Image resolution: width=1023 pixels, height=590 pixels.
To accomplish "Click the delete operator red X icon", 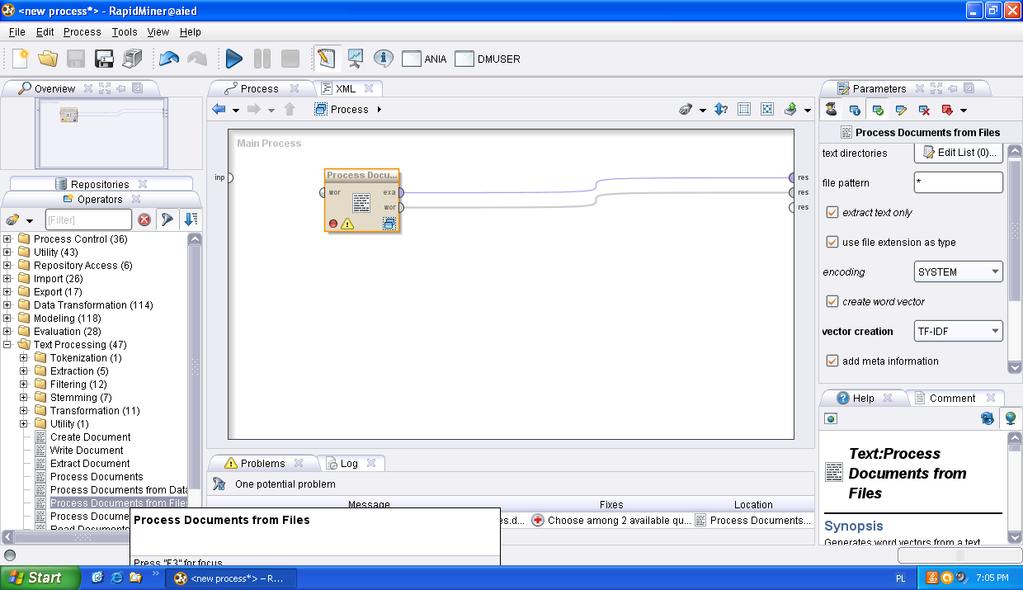I will 924,110.
